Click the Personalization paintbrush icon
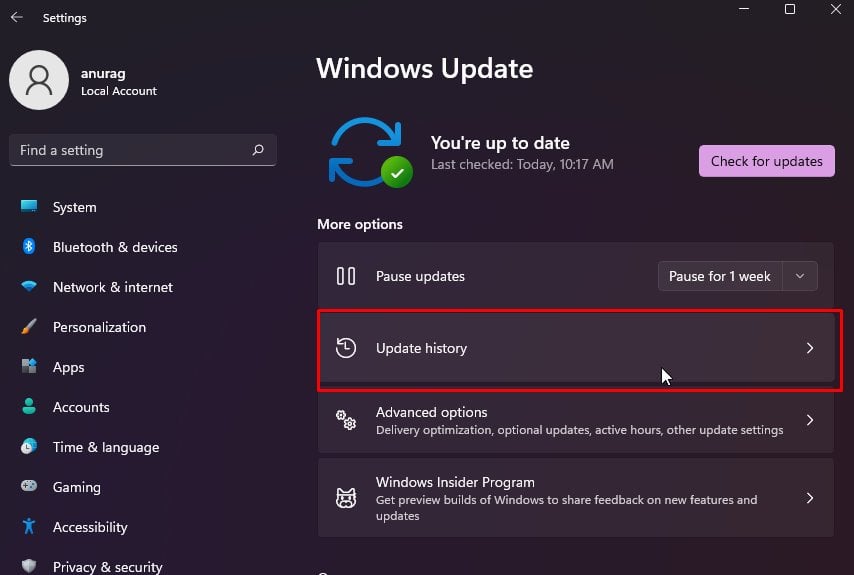Screen dimensions: 854x575 30,327
